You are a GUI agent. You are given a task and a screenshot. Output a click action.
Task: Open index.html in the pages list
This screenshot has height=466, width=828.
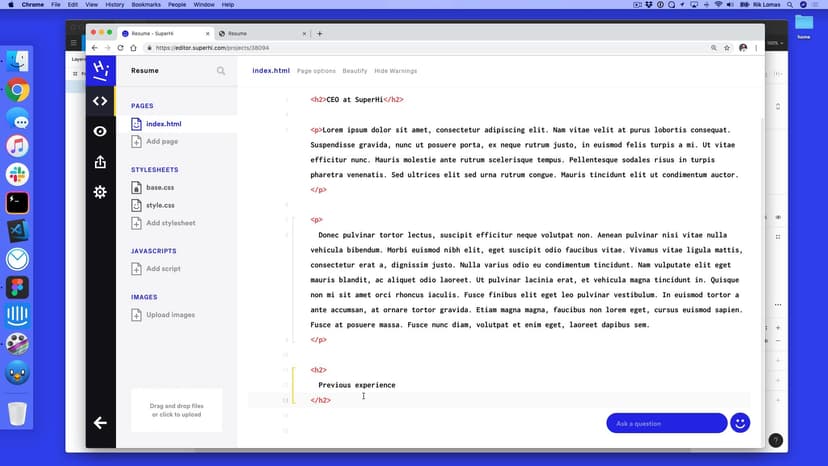point(163,124)
